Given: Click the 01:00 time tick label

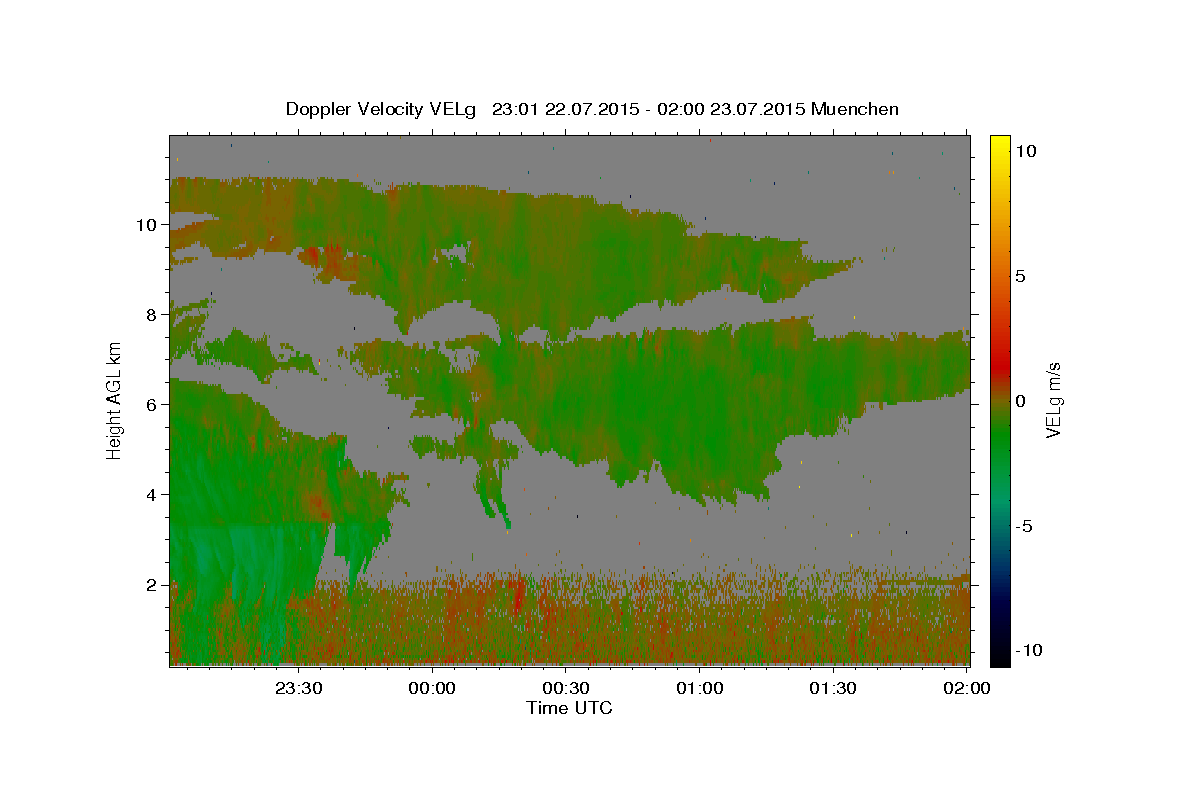Looking at the screenshot, I should pyautogui.click(x=700, y=688).
